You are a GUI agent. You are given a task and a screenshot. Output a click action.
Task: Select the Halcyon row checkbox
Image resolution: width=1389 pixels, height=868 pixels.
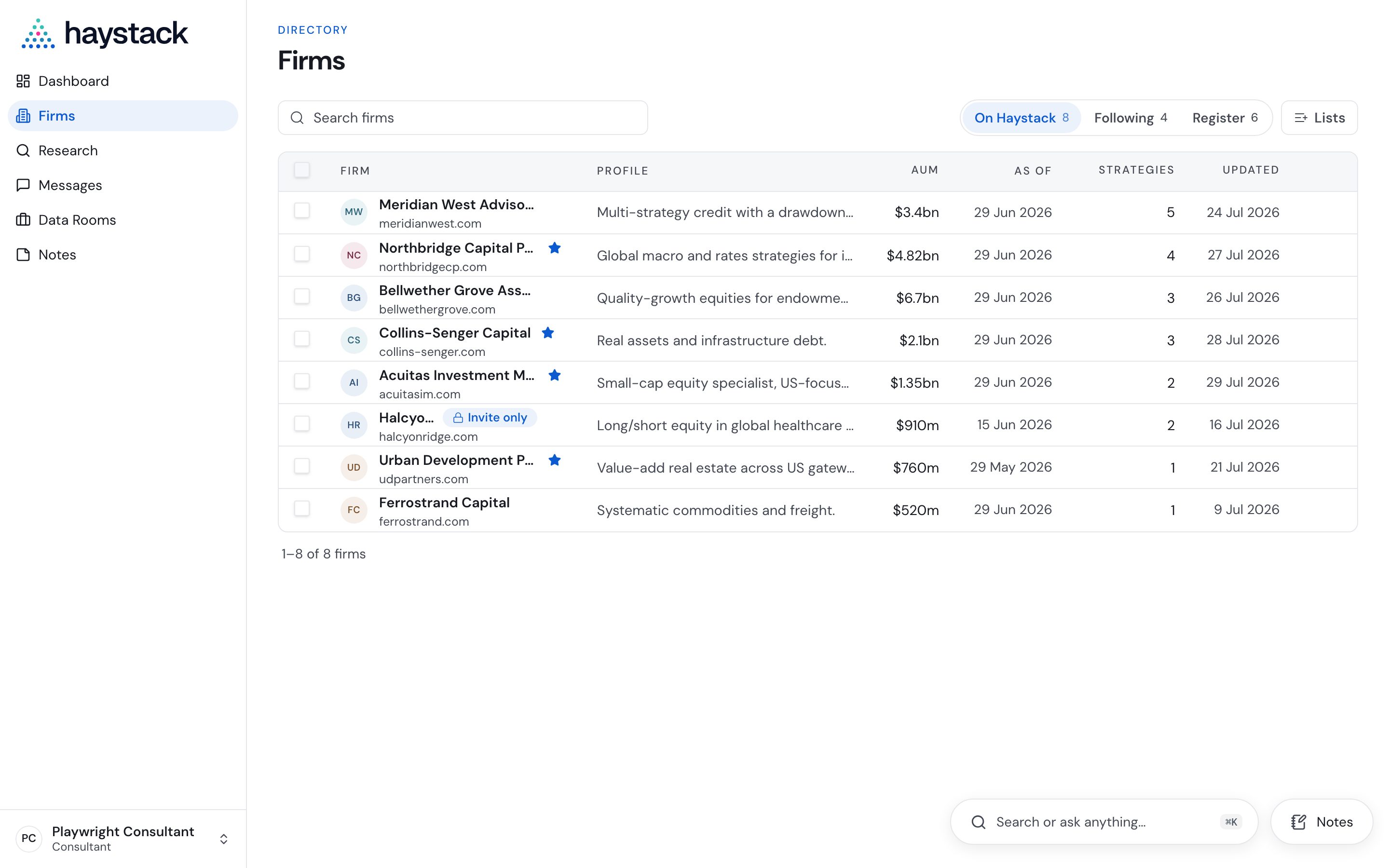pyautogui.click(x=302, y=424)
